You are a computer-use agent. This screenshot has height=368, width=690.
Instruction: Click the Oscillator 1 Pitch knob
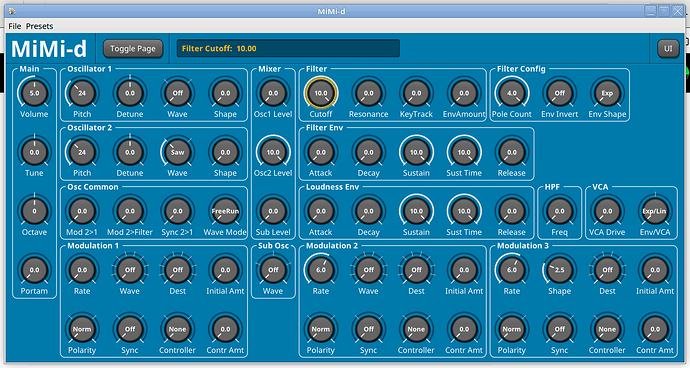(x=82, y=93)
